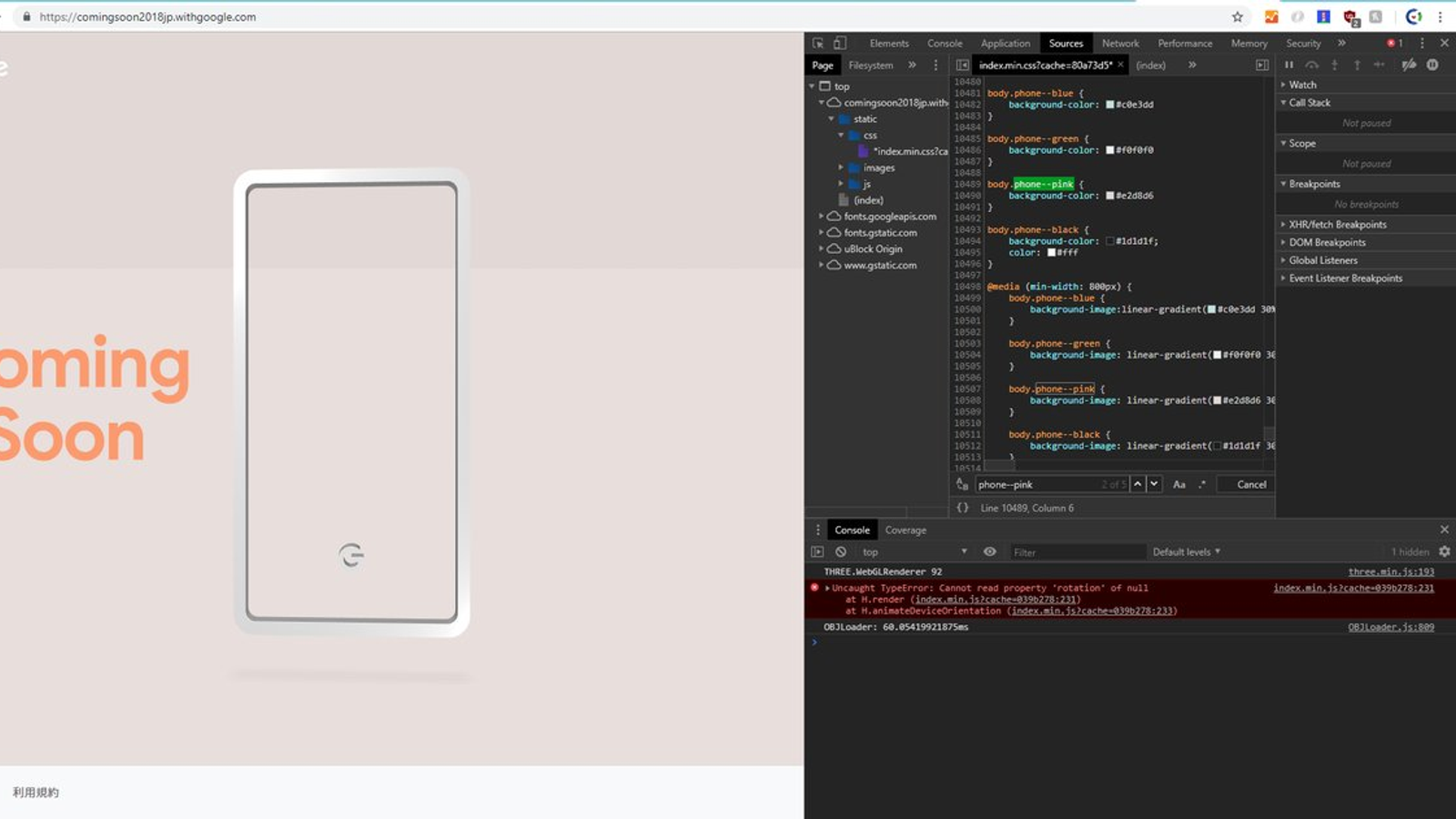Show the console sidebar

pos(817,551)
